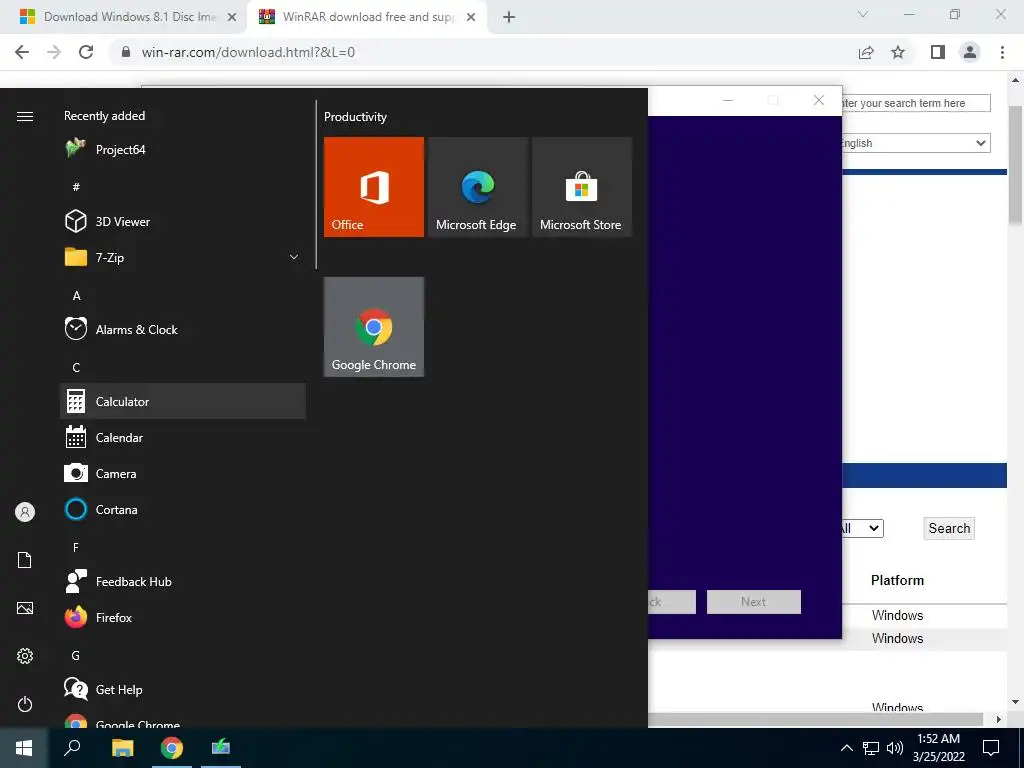Click the Power icon in Start
Viewport: 1024px width, 768px height.
[x=25, y=704]
